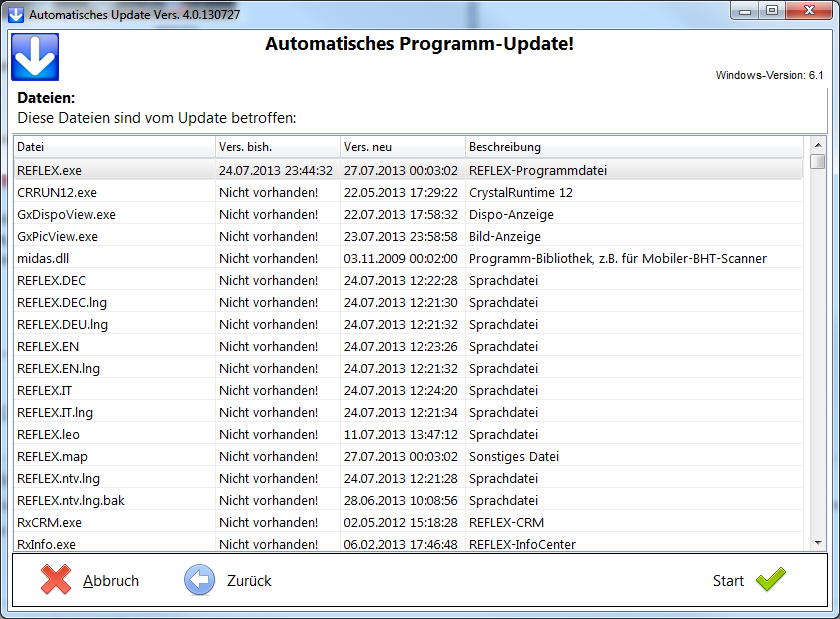Click the 22.07.2013 17:58:32 version cell

pyautogui.click(x=401, y=214)
